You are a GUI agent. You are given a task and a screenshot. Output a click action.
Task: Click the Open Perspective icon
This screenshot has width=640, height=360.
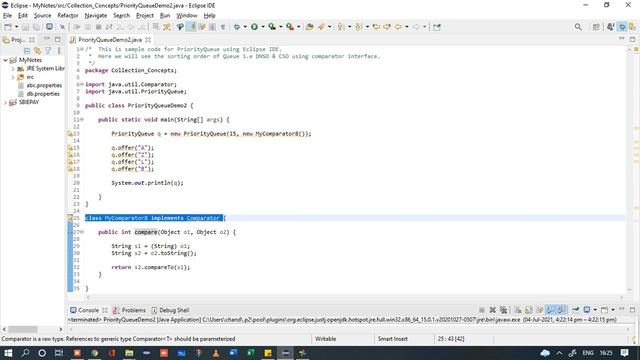596,27
